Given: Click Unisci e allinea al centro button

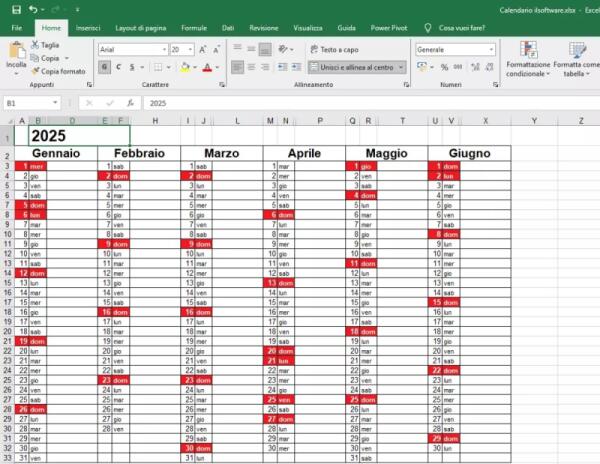Looking at the screenshot, I should pyautogui.click(x=356, y=67).
